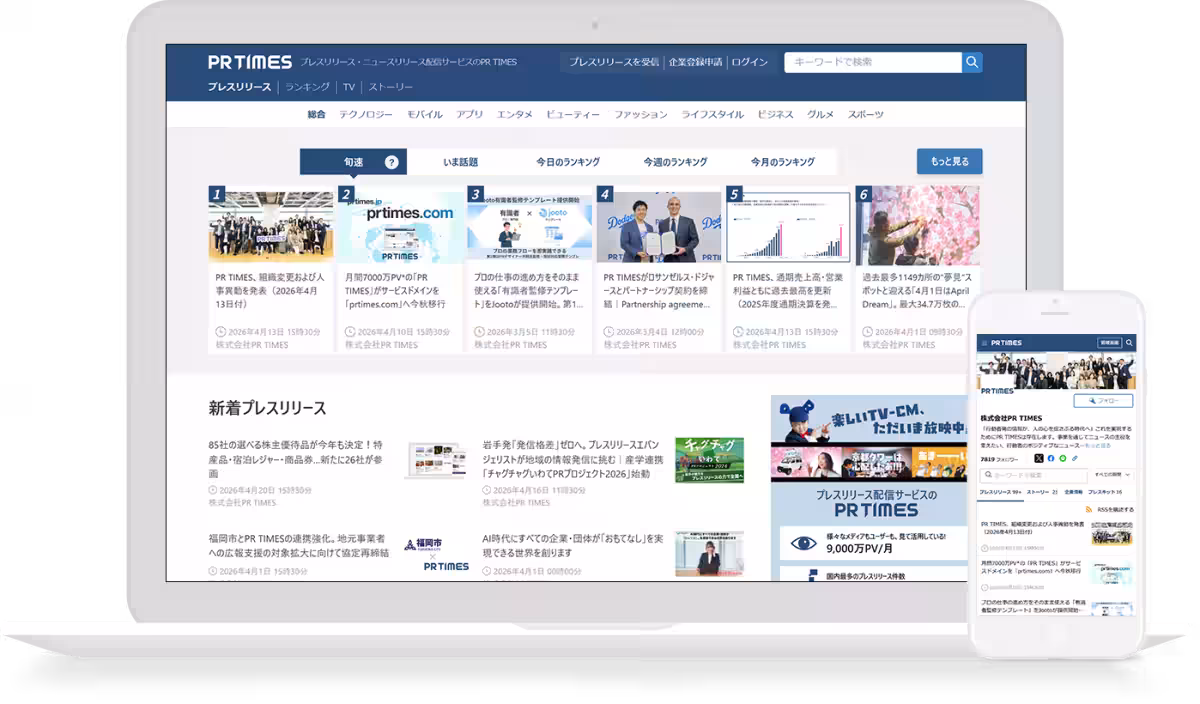
Task: Click 企業登録申請 link in header
Action: pyautogui.click(x=695, y=62)
